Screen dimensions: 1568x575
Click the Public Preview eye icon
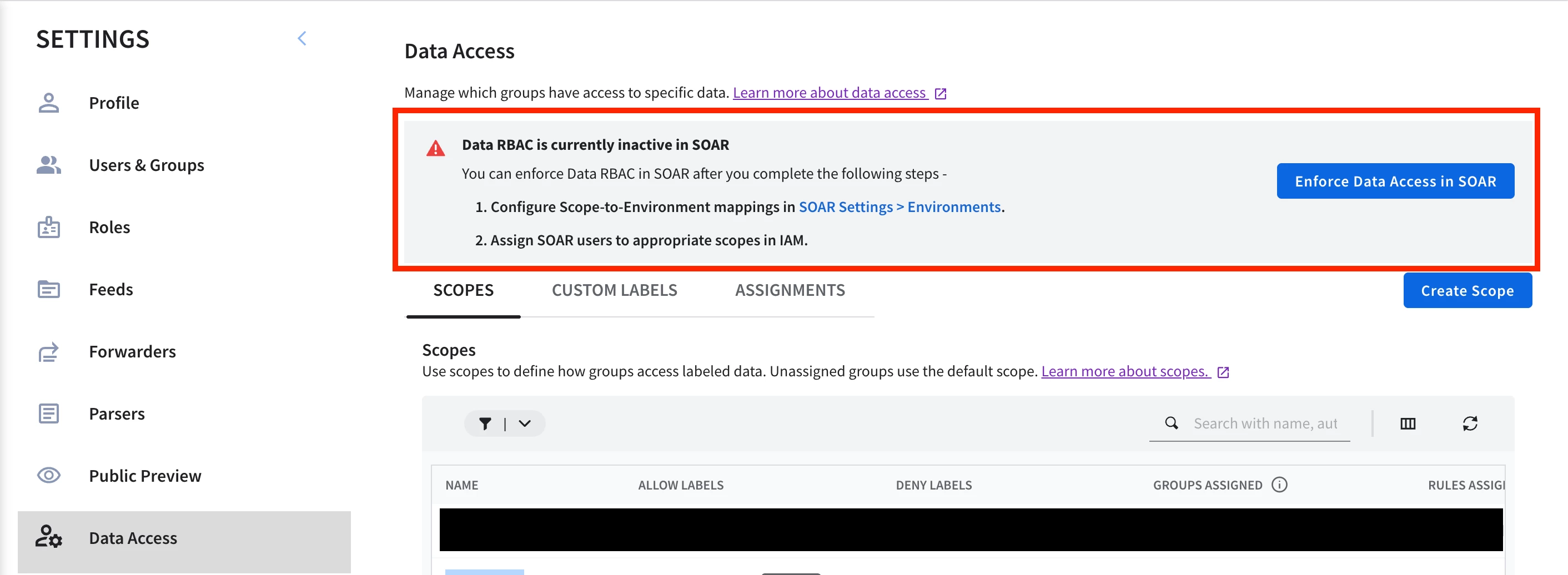[49, 475]
